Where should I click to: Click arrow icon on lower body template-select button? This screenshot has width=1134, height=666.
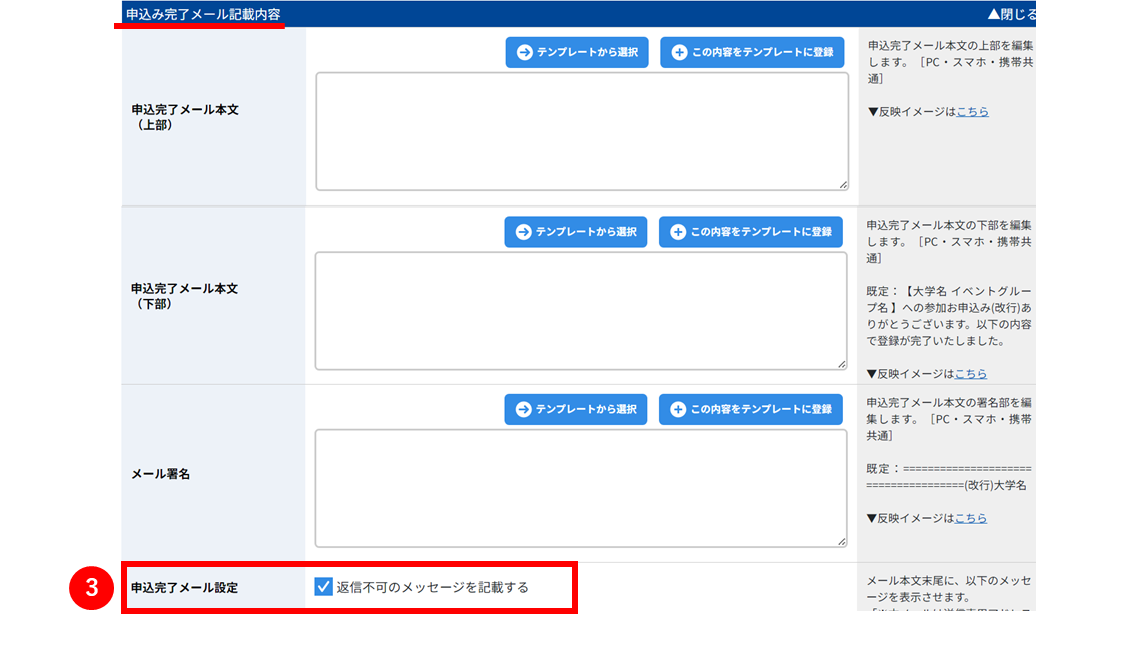pyautogui.click(x=524, y=231)
